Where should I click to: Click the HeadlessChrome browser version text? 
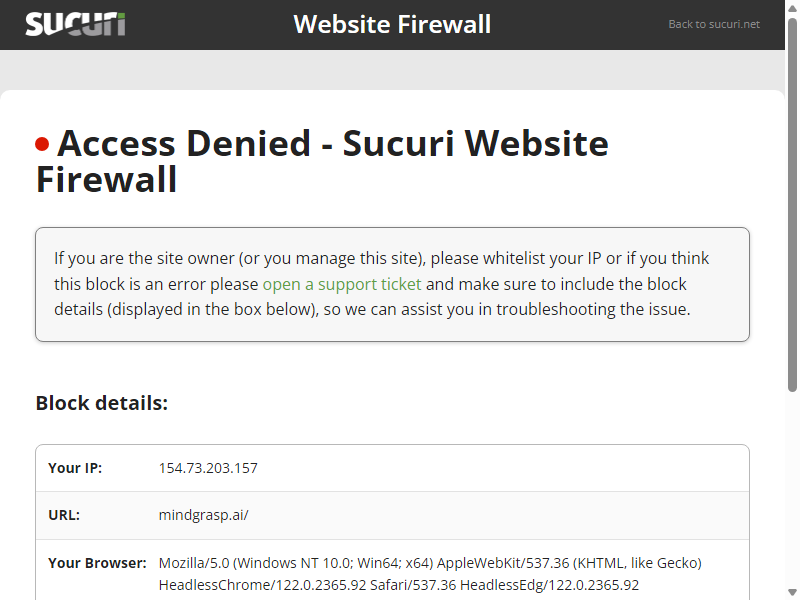coord(263,585)
